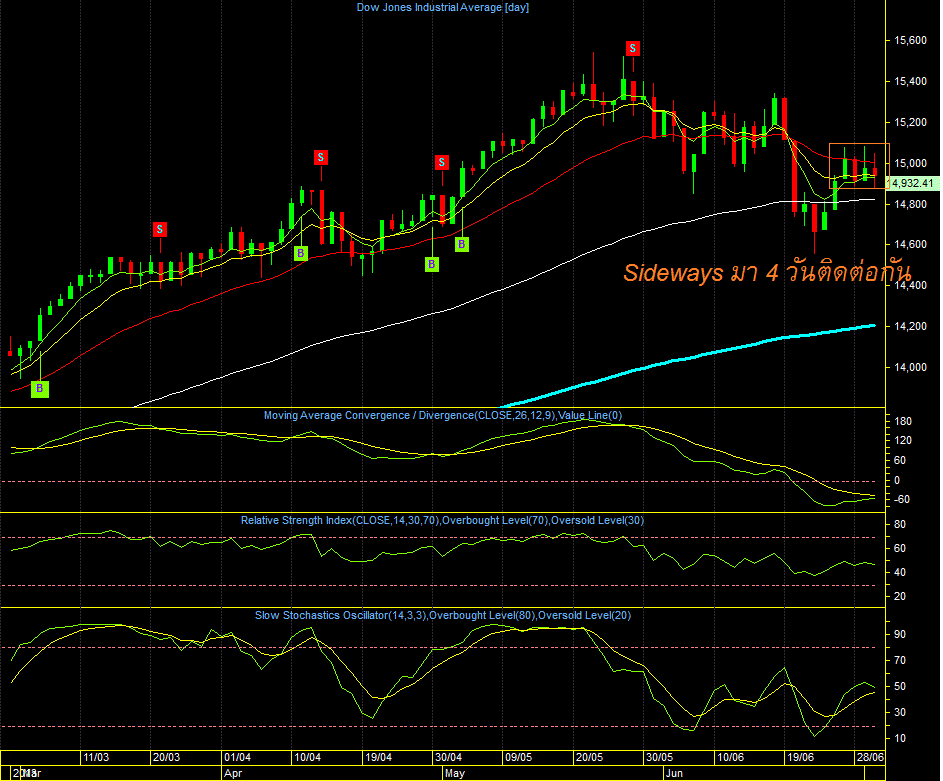
Task: Click the current price tag 4,932.41
Action: 912,183
